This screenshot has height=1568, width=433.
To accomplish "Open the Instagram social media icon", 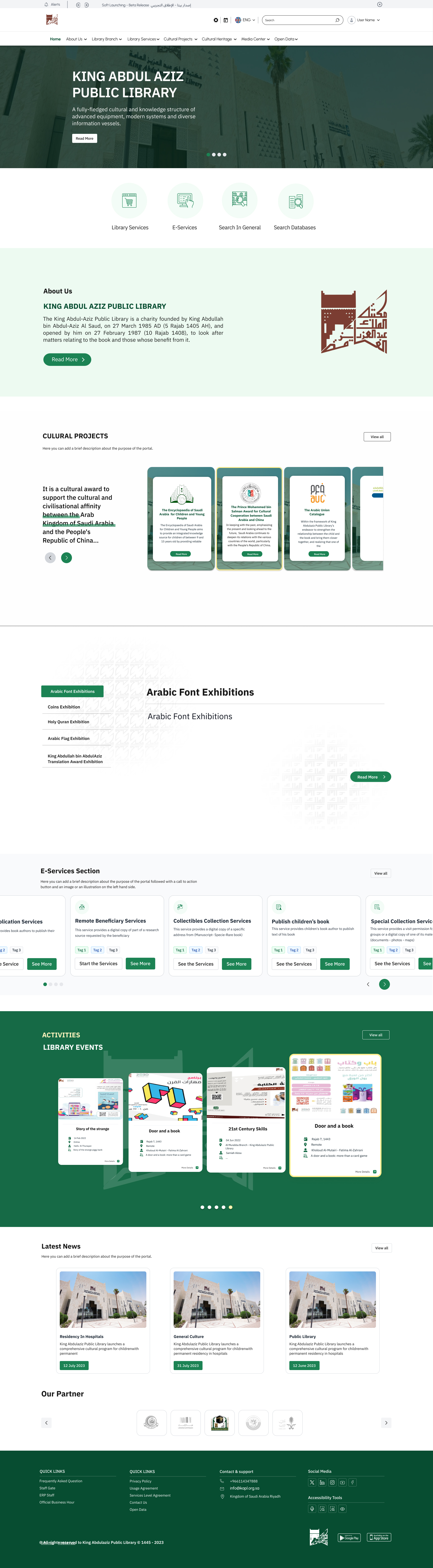I will (332, 1482).
